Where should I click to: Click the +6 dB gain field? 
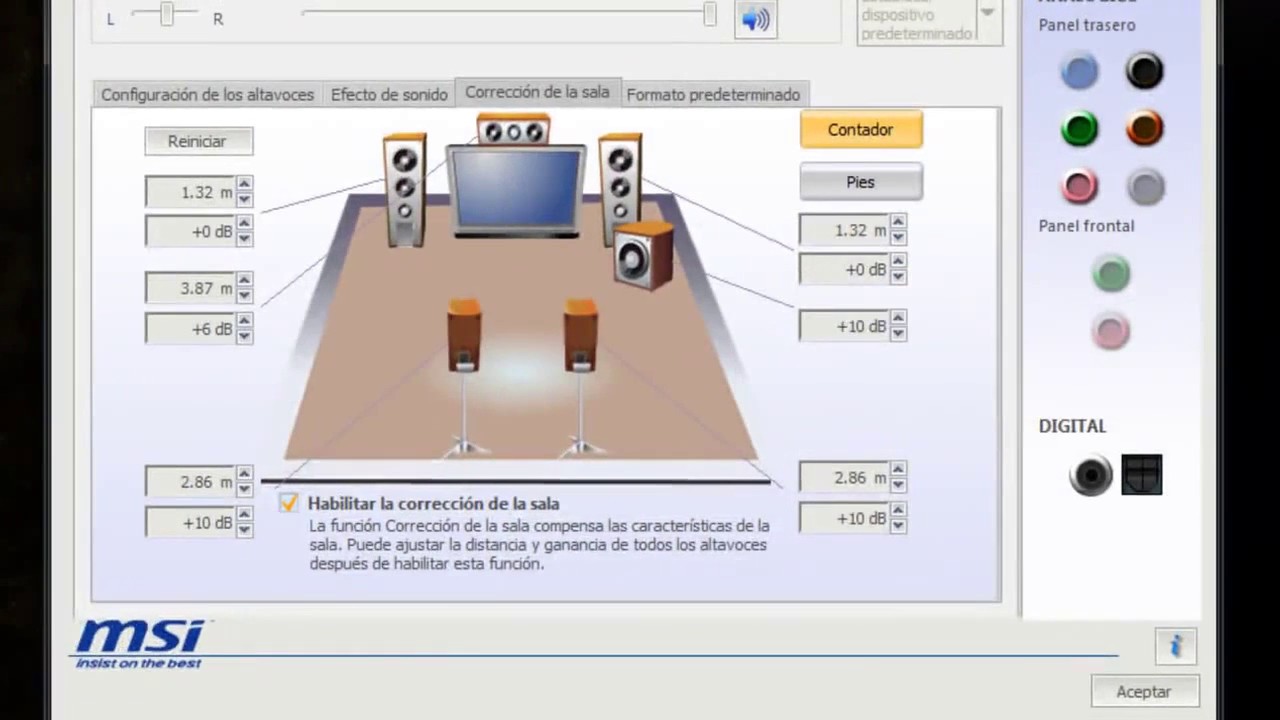[191, 329]
